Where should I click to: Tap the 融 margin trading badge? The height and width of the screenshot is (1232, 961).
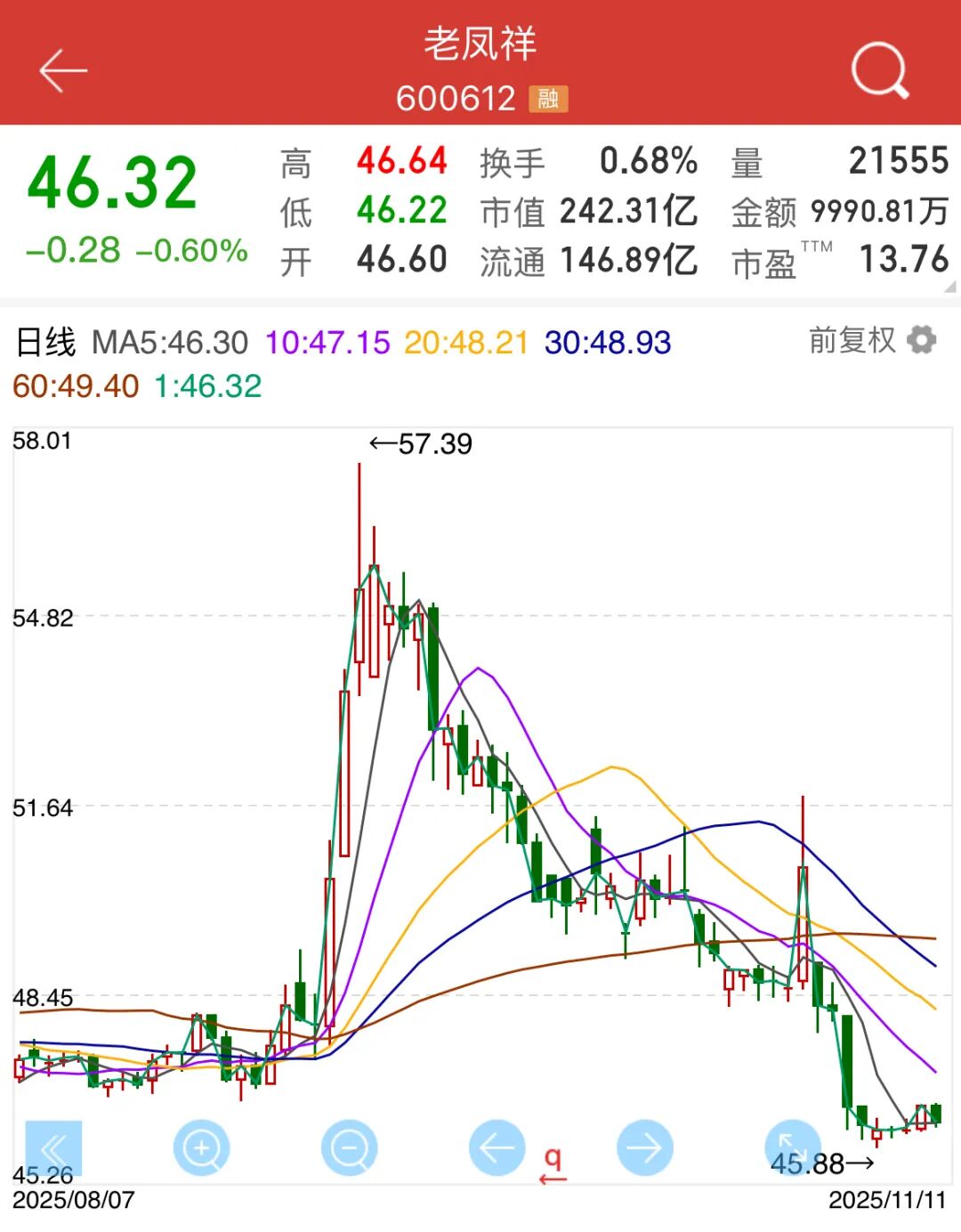[548, 98]
